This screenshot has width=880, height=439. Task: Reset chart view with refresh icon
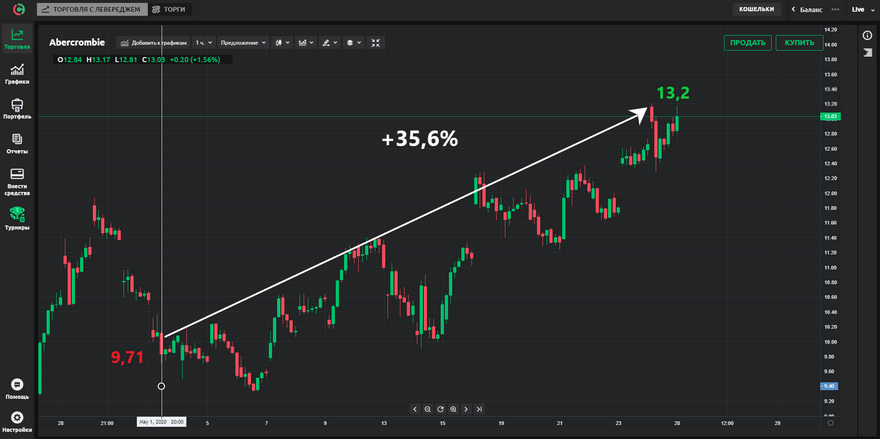click(x=440, y=409)
